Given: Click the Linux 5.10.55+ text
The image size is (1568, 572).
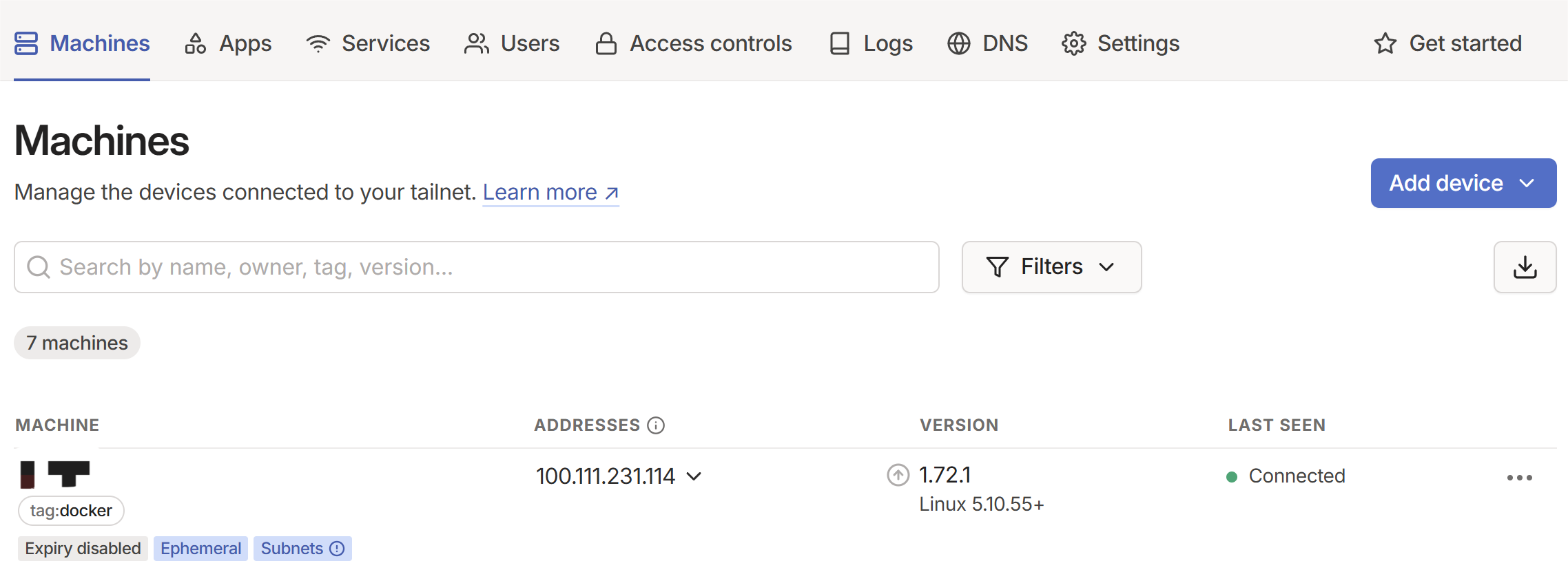Looking at the screenshot, I should [982, 505].
